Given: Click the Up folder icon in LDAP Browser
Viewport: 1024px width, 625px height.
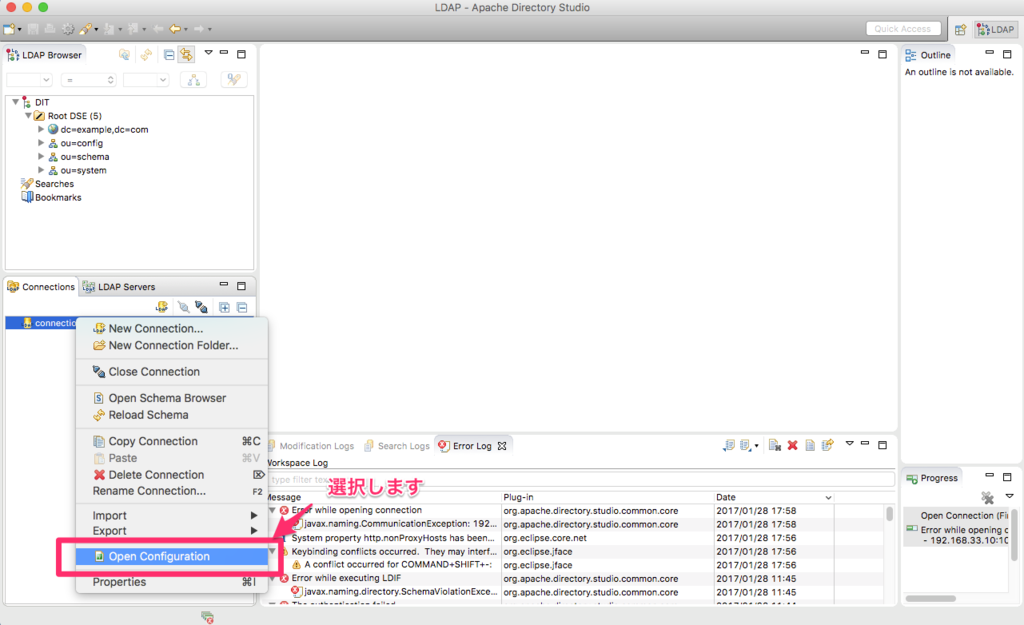Looking at the screenshot, I should click(x=124, y=55).
